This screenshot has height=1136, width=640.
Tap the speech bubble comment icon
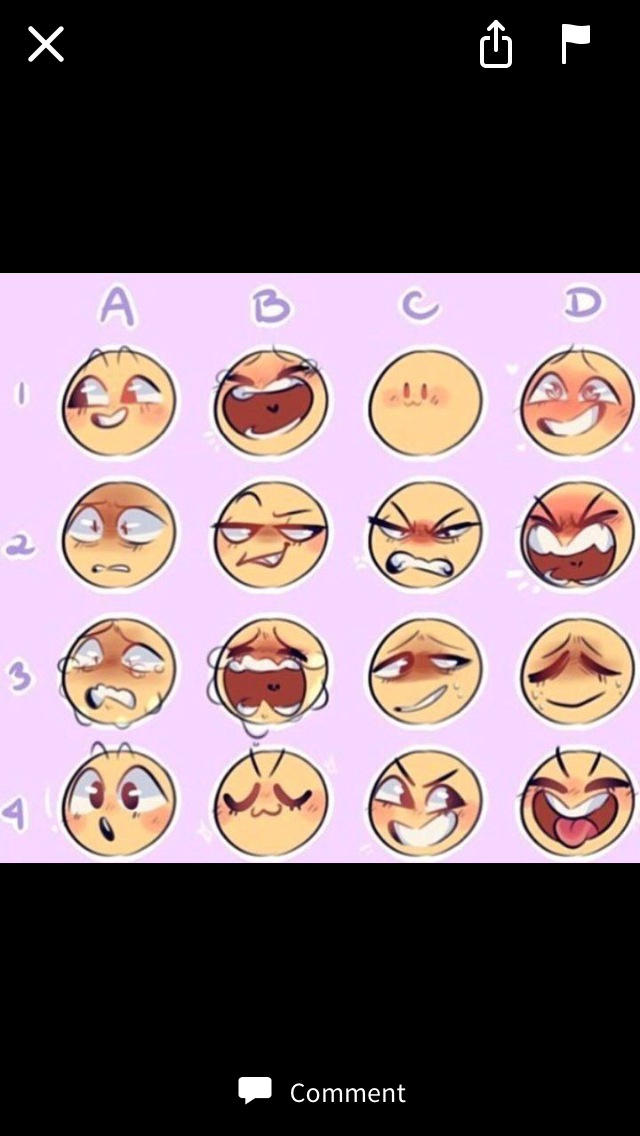pyautogui.click(x=255, y=1090)
